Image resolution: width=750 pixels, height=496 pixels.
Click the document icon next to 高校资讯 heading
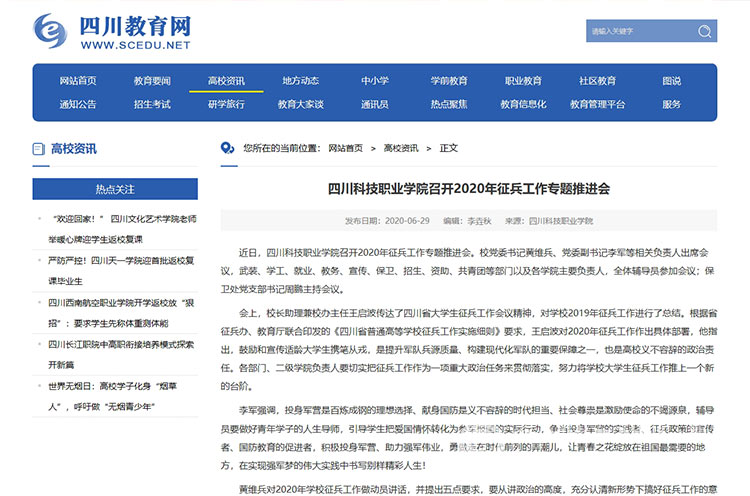pos(38,149)
